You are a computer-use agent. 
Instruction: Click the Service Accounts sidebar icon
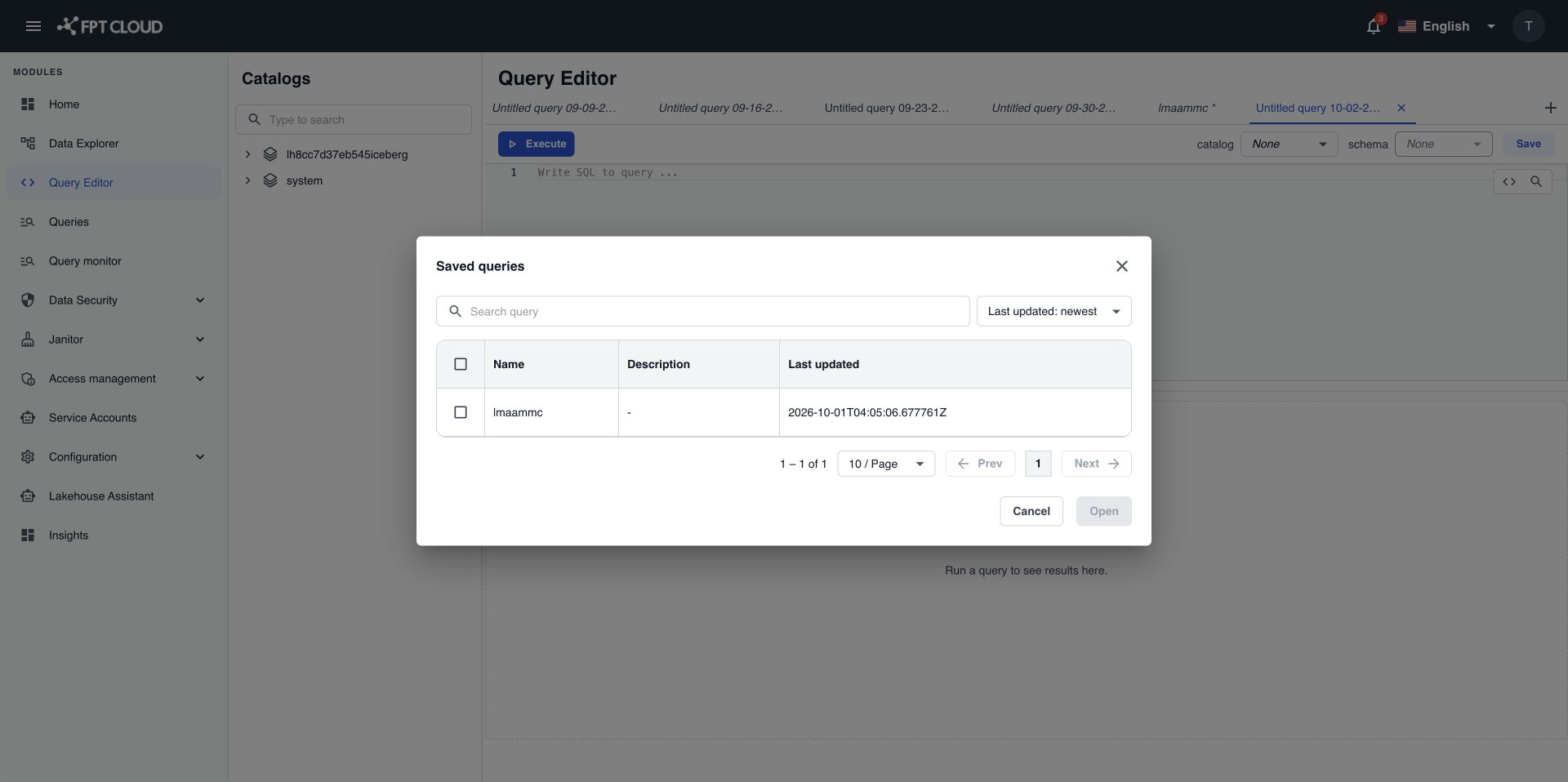28,418
